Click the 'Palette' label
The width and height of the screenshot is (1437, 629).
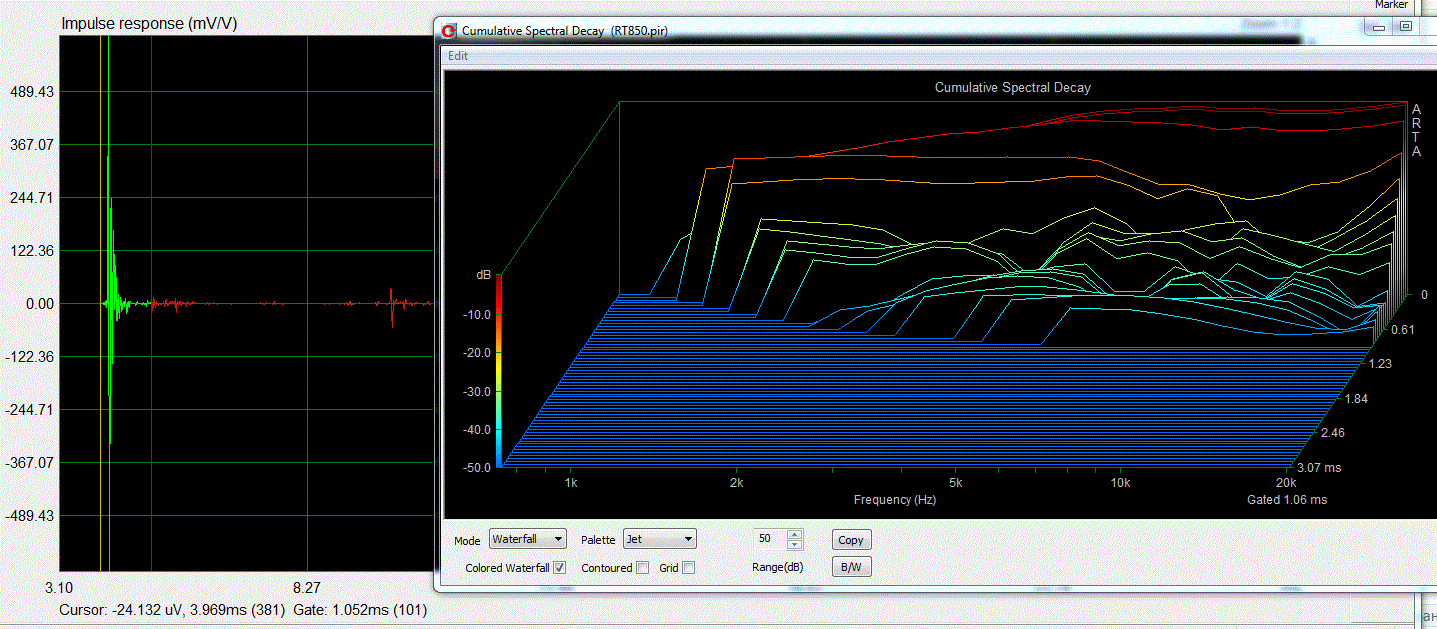tap(598, 540)
